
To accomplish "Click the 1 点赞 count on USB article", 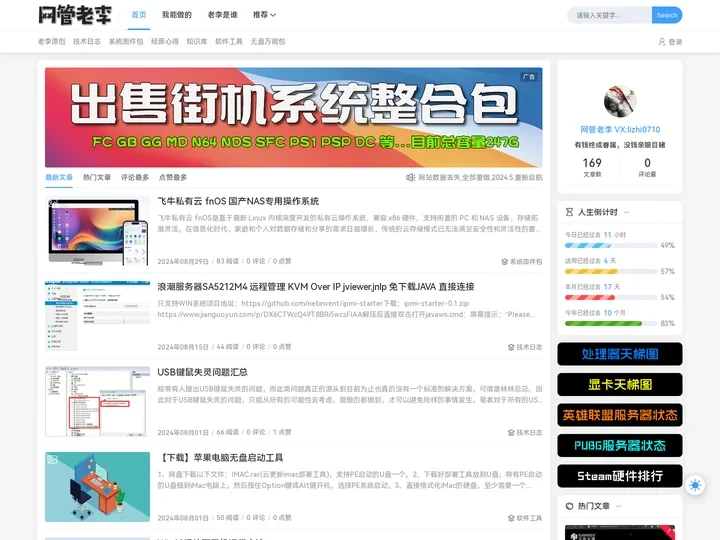I will pos(282,432).
